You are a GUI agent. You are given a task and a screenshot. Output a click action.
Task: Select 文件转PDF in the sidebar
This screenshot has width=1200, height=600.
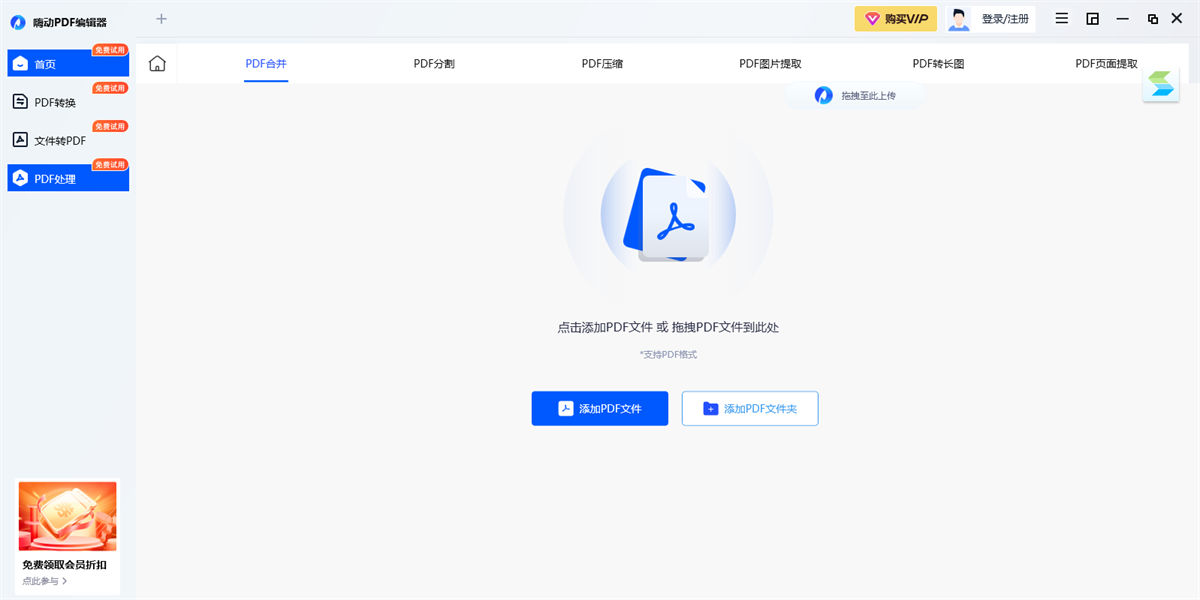pos(55,140)
